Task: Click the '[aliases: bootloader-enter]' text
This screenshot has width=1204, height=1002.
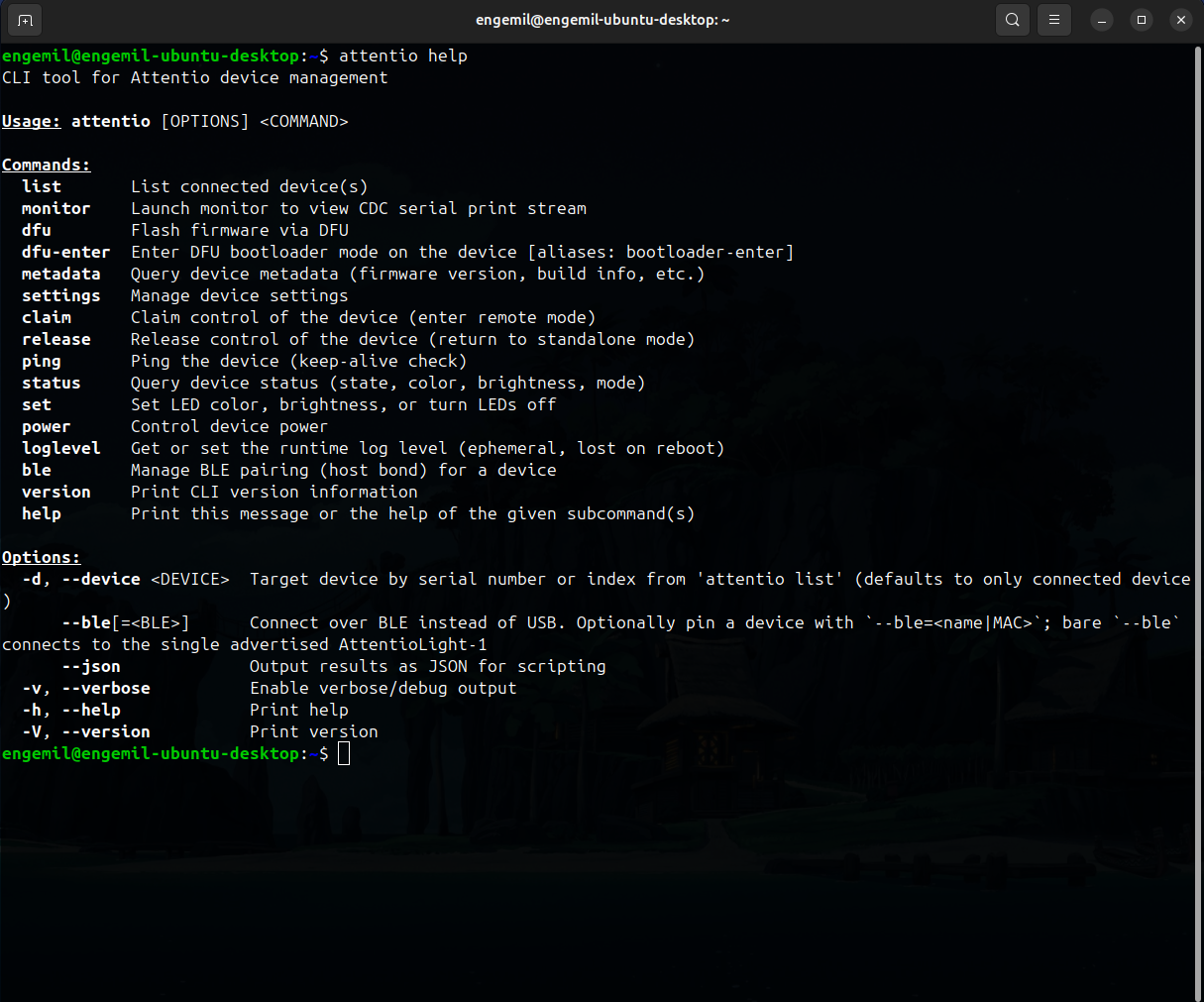Action: 661,253
